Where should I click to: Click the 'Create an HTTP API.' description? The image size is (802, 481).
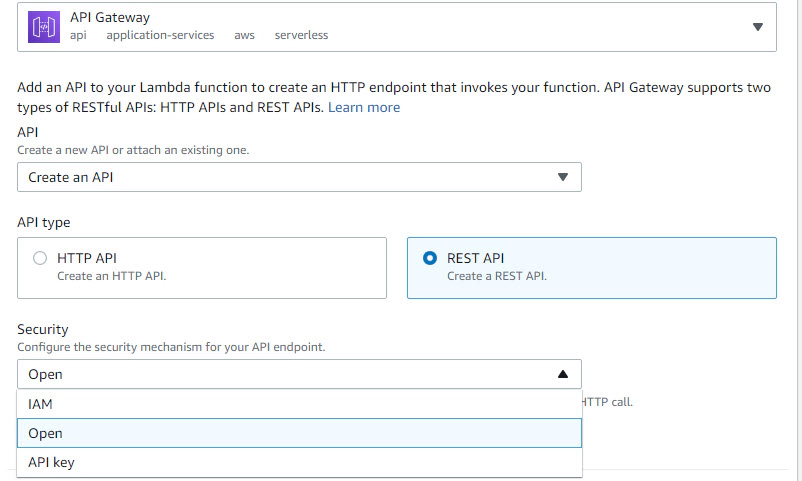(x=112, y=276)
